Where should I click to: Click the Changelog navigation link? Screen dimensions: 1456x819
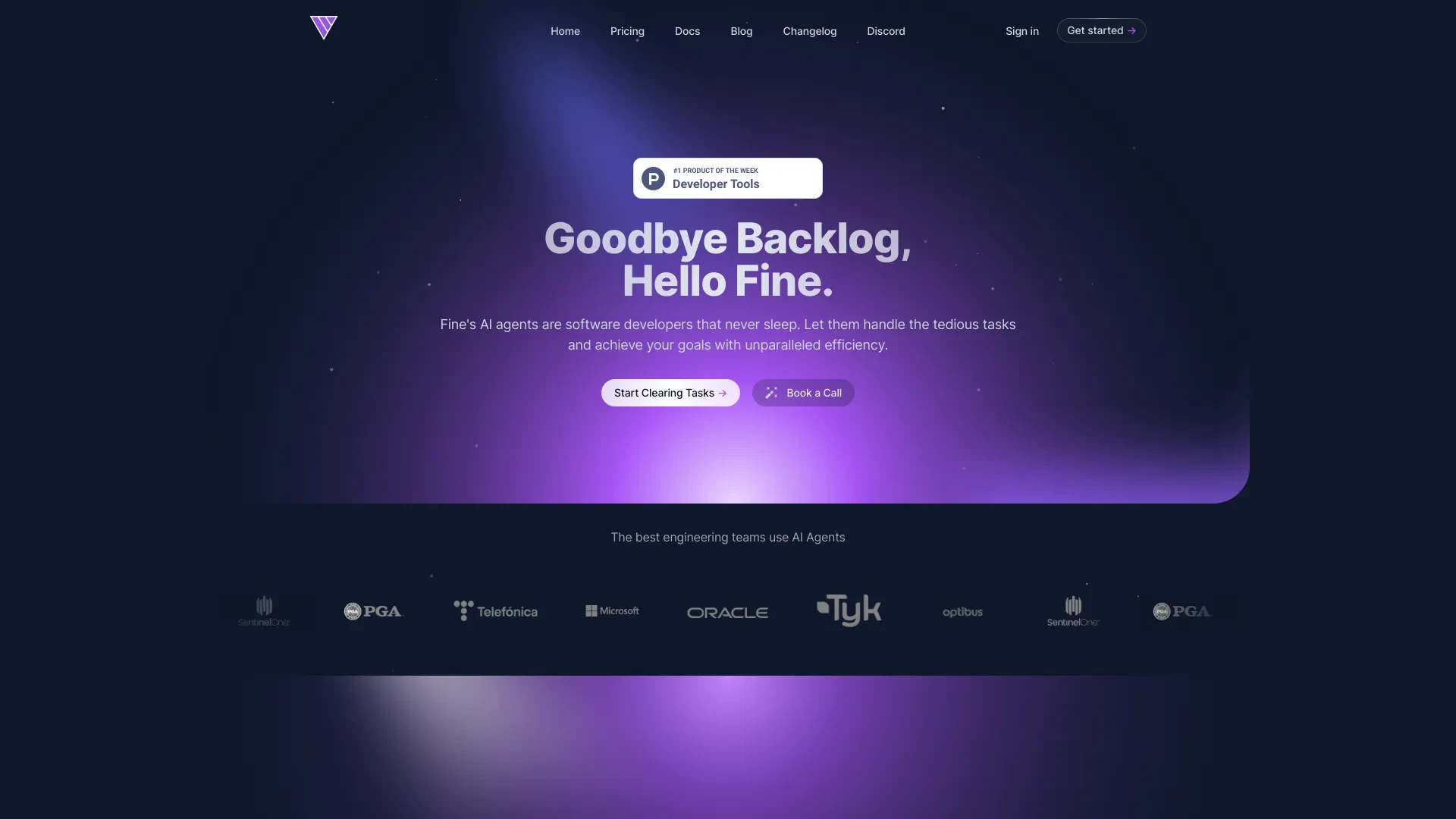point(810,30)
